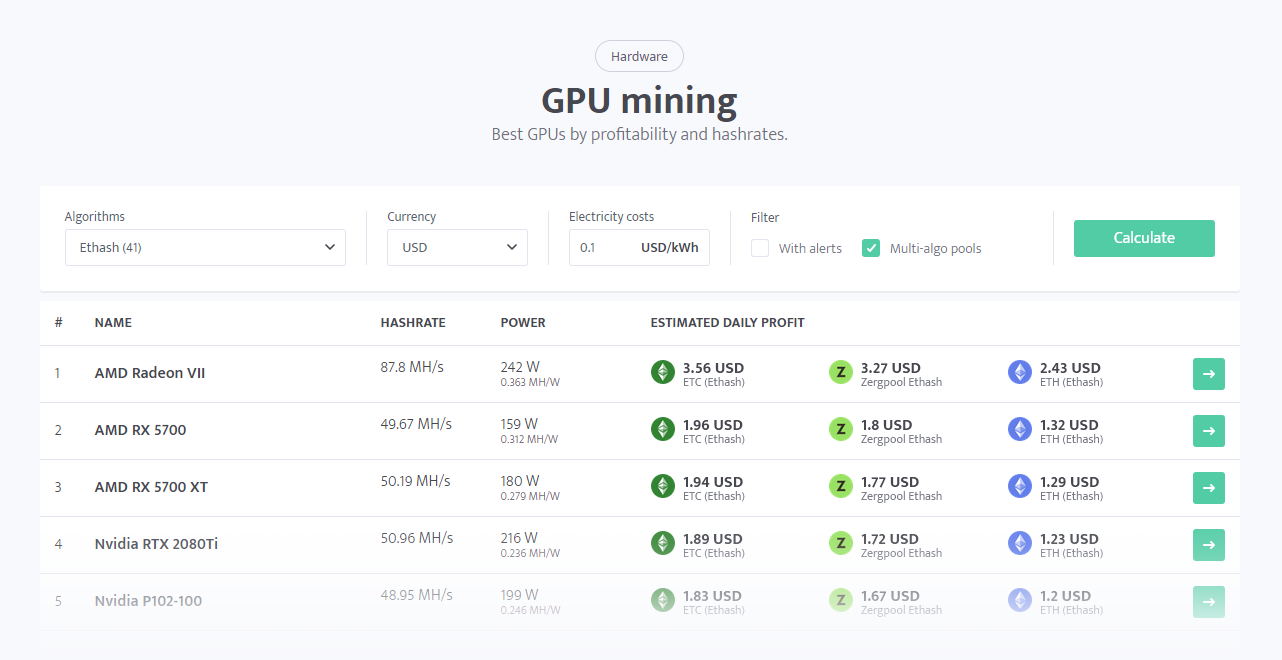Click the GPU mining heading
Screen dimensions: 1282x660
point(639,100)
